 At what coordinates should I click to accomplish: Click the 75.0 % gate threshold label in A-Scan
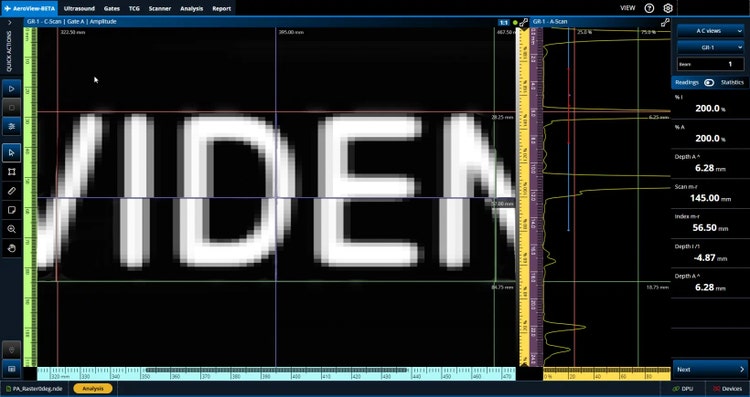click(x=648, y=33)
